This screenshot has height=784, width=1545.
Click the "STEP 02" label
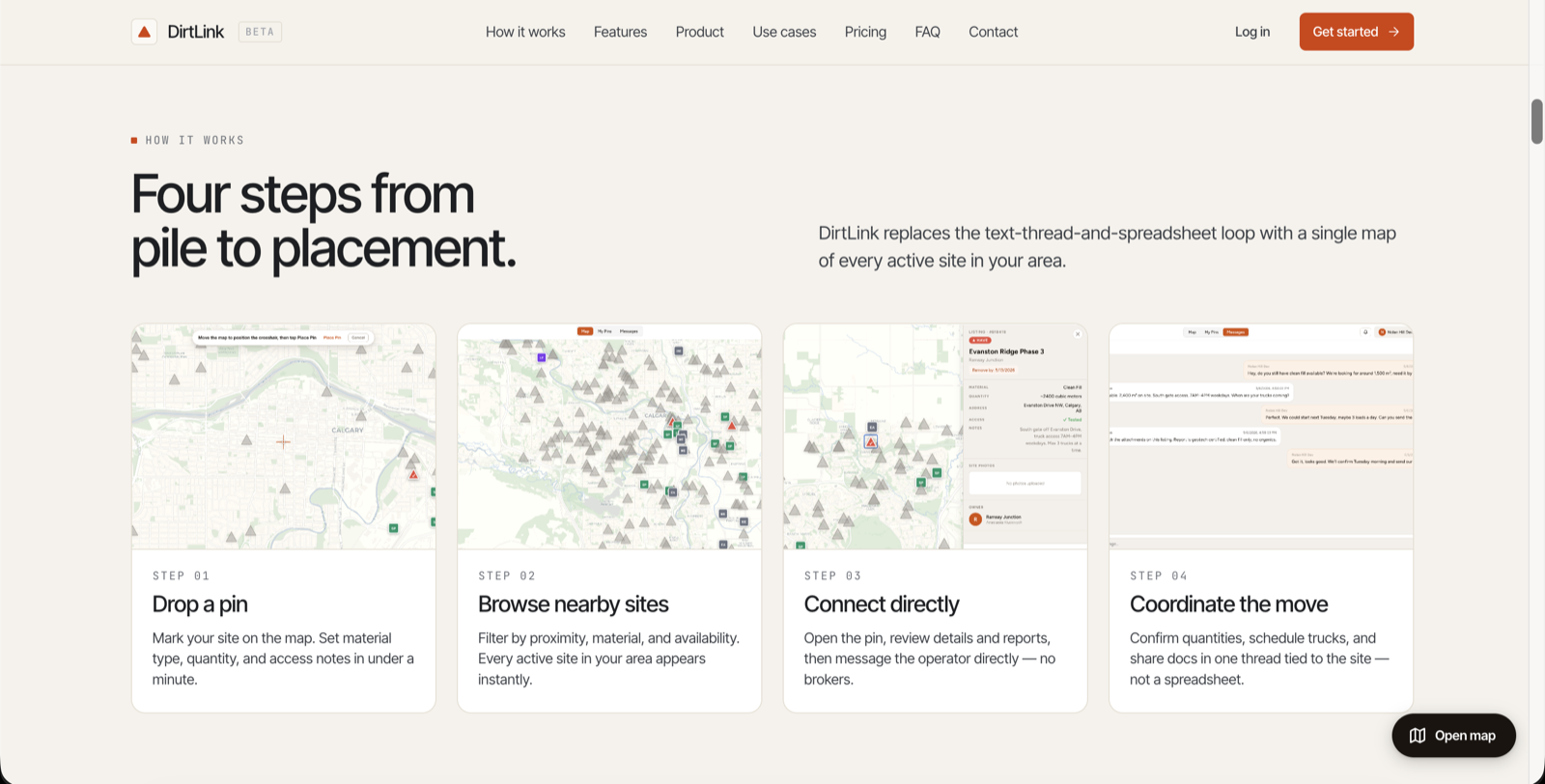(507, 575)
